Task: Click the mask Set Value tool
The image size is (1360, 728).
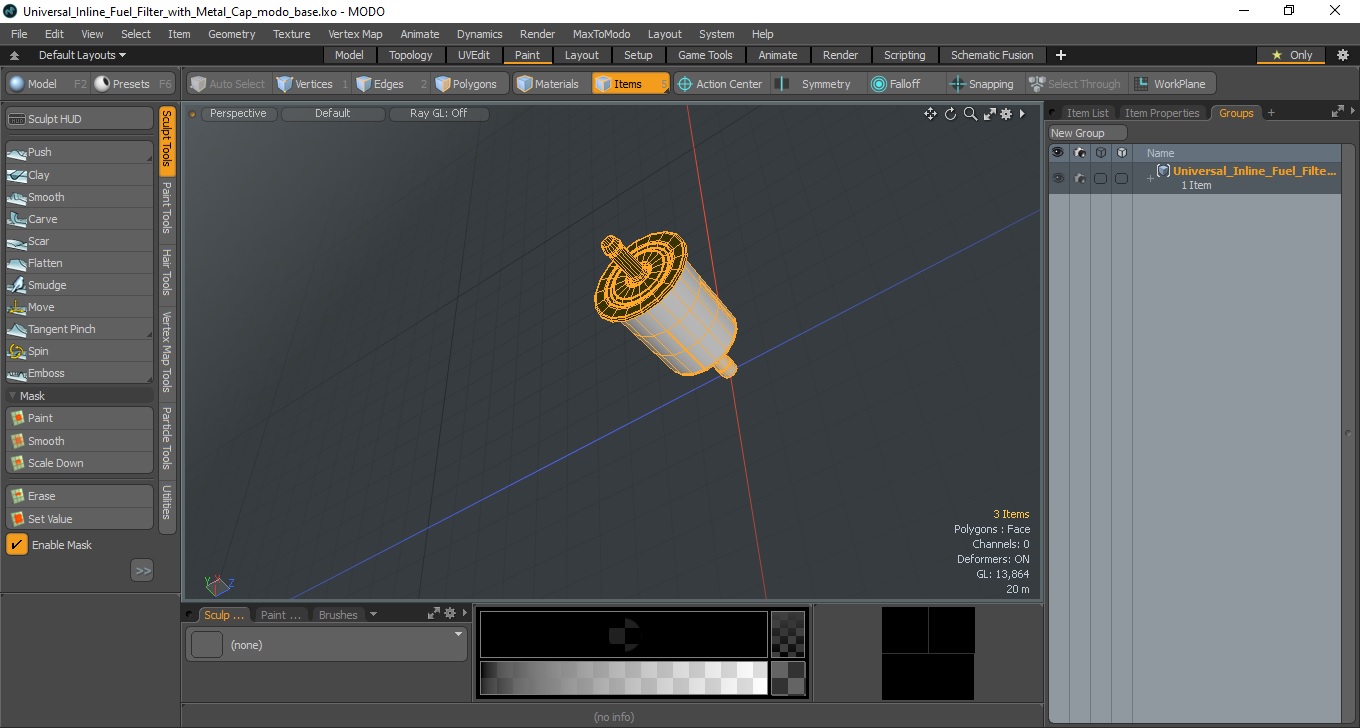Action: [79, 519]
